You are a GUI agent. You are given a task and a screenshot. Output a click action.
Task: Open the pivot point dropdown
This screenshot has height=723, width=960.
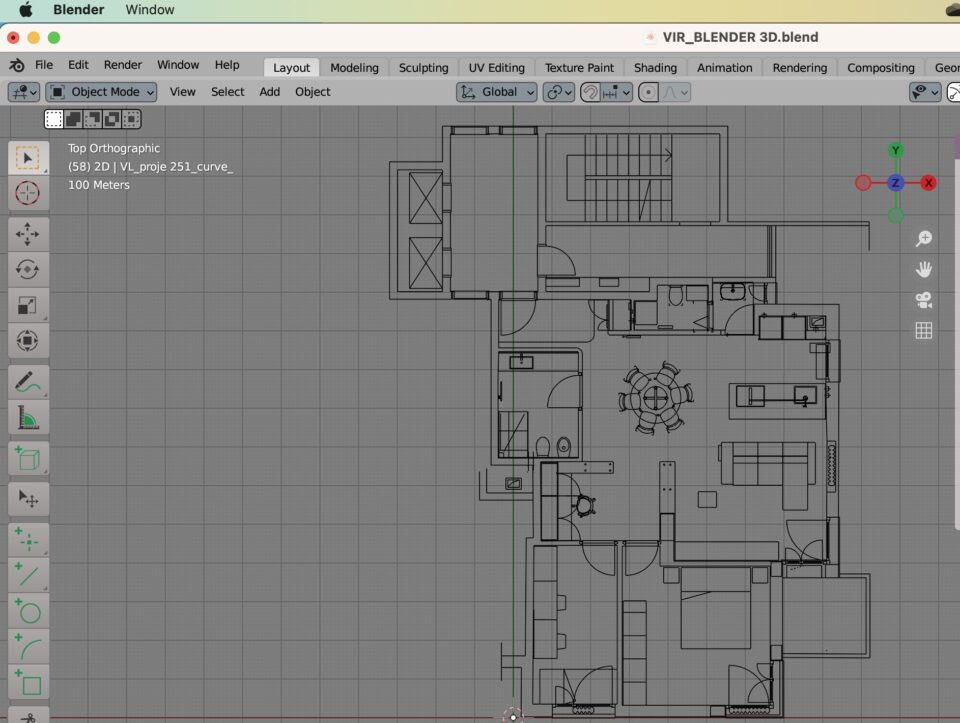click(x=559, y=92)
